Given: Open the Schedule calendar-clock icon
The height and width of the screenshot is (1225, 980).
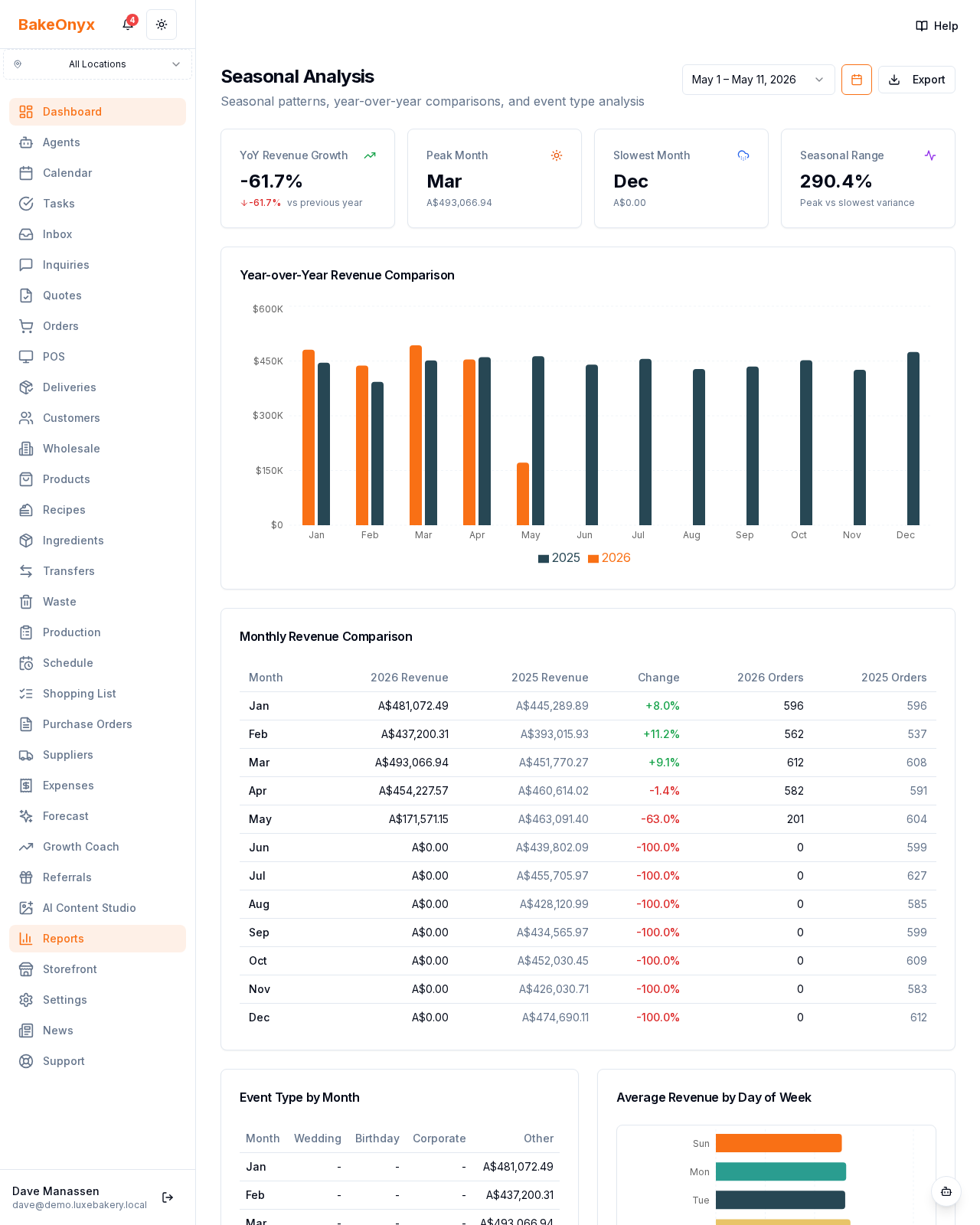Looking at the screenshot, I should (x=26, y=663).
